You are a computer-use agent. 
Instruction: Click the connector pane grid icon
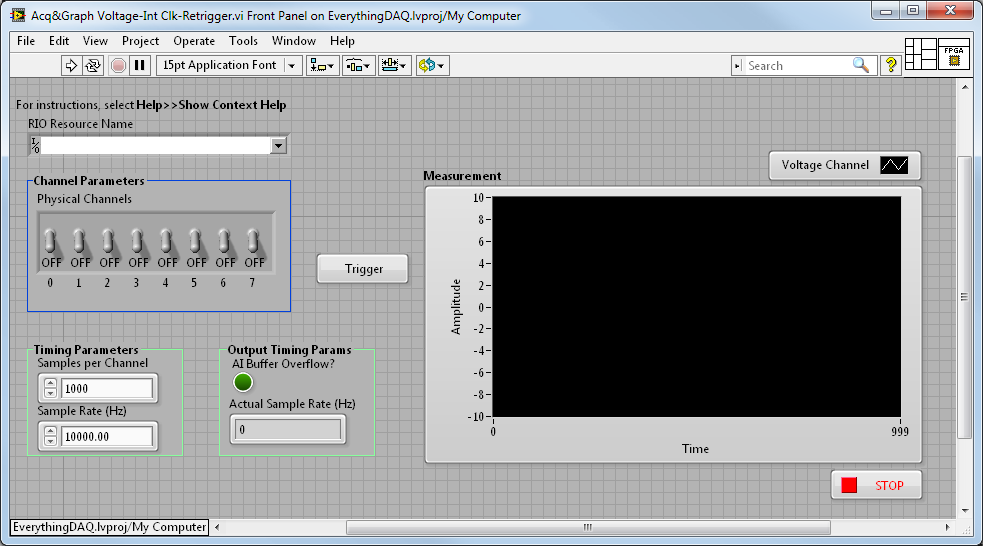pos(920,54)
